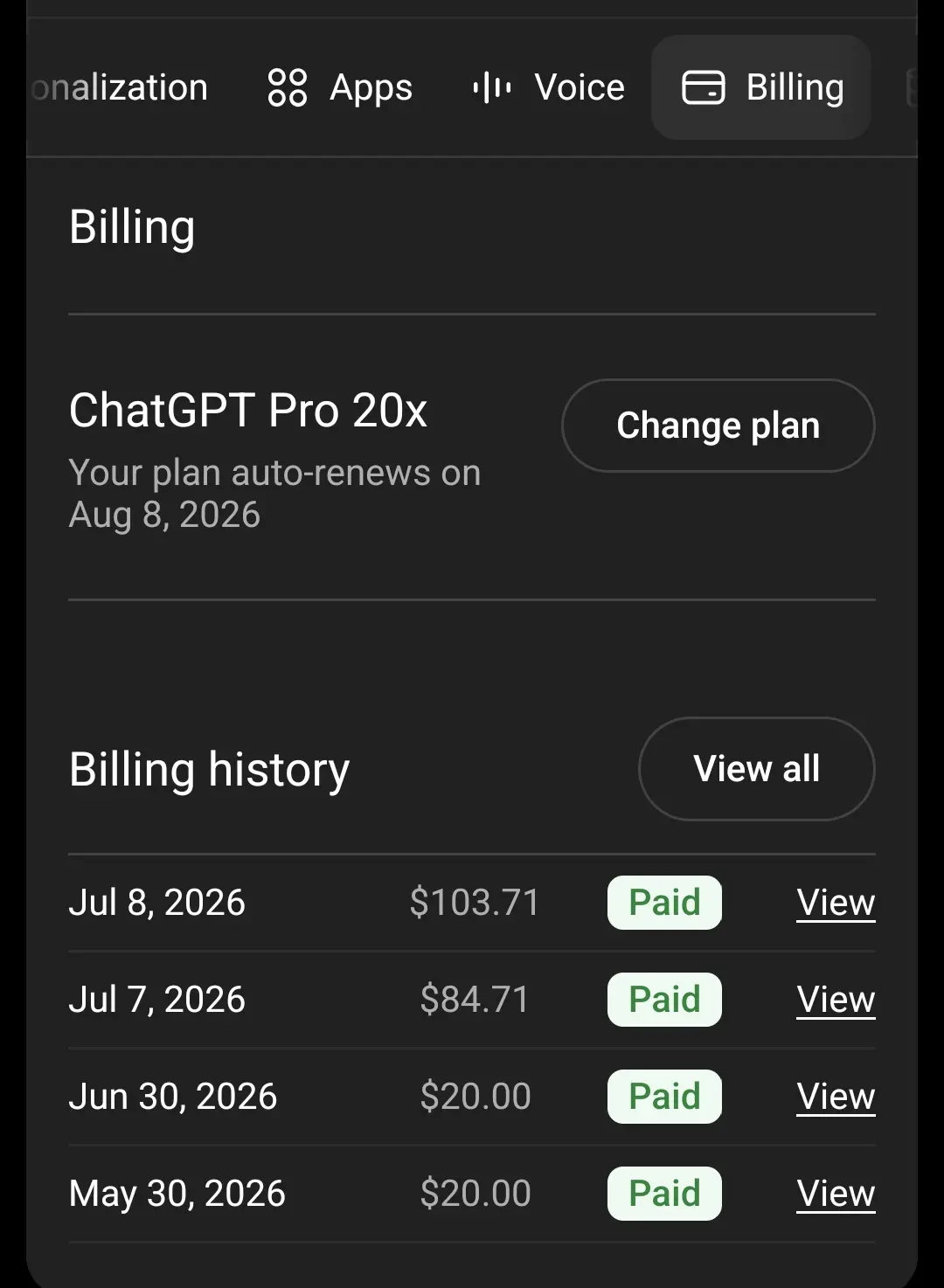Select the Voice waveform icon
Screen dimensions: 944x1288
pyautogui.click(x=492, y=87)
